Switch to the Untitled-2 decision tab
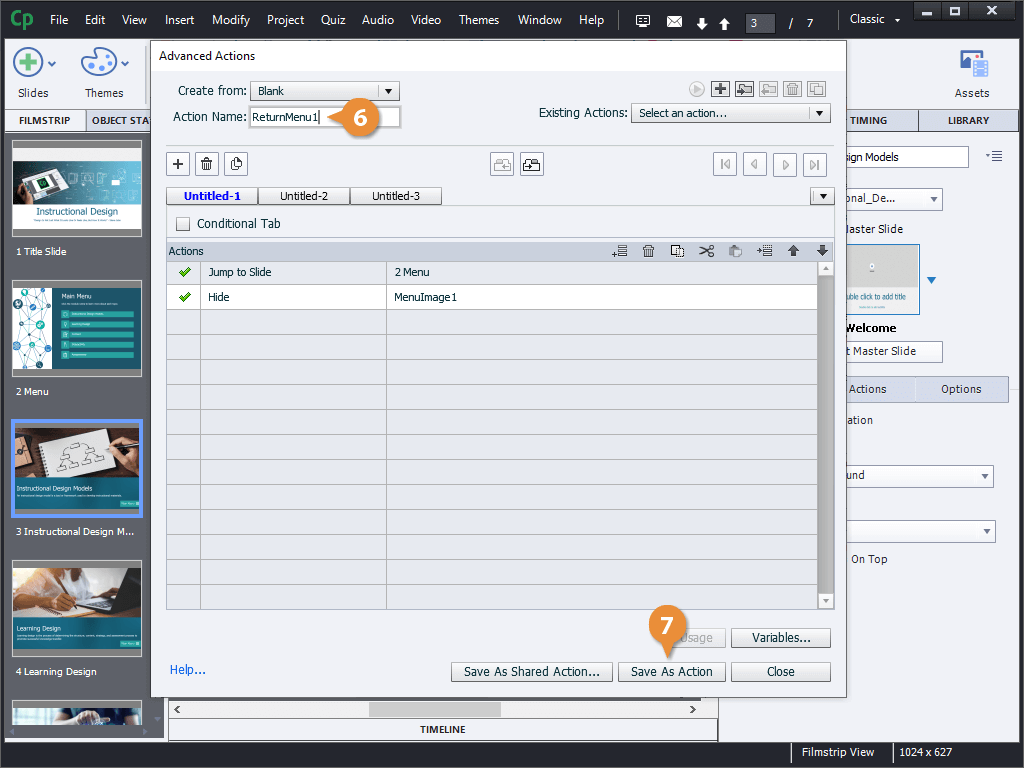 pos(303,196)
